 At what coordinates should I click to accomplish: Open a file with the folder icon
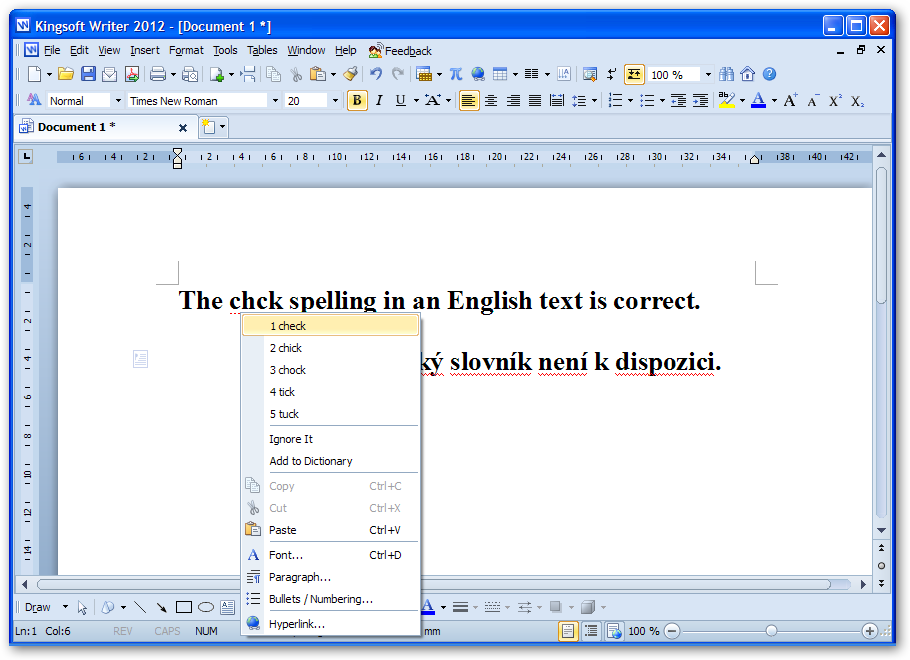[66, 74]
